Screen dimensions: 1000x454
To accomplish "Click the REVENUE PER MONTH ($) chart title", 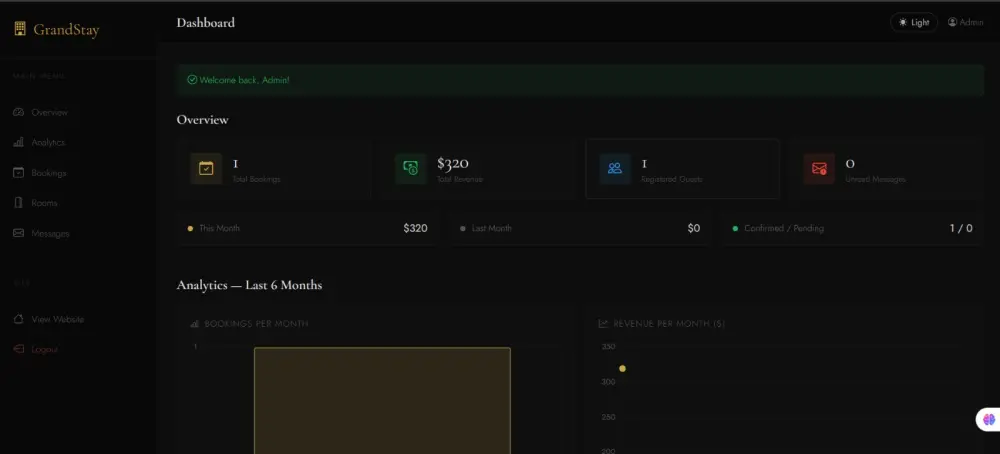I will click(x=669, y=324).
